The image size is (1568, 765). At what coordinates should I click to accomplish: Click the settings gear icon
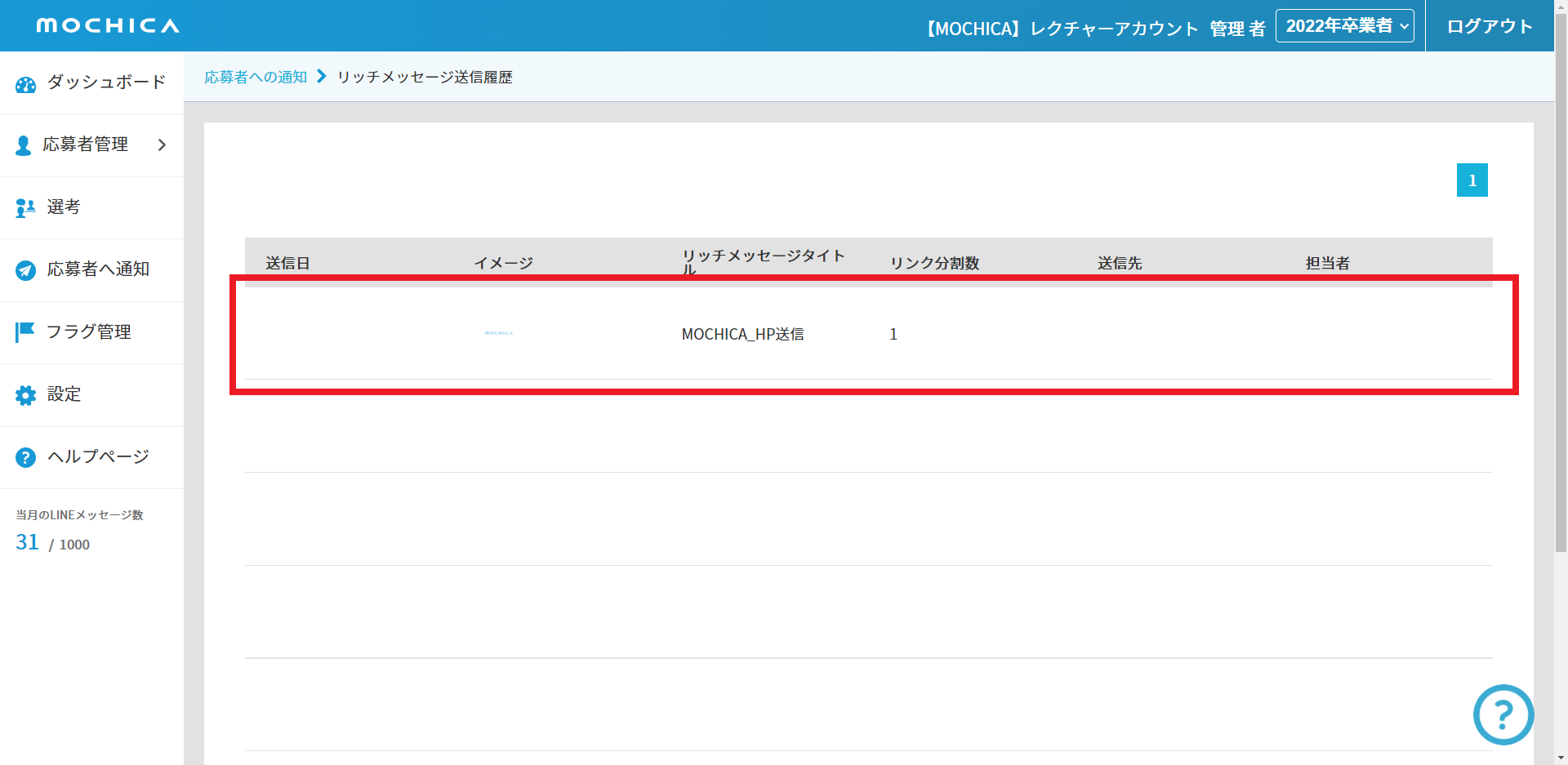tap(25, 395)
